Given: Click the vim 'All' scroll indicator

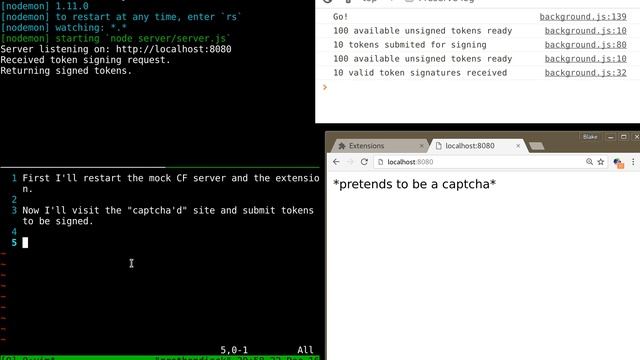Looking at the screenshot, I should (305, 350).
